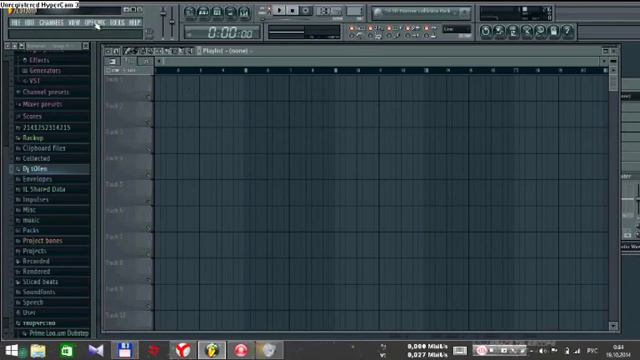Open the TOOLS menu
Image resolution: width=640 pixels, height=360 pixels.
coord(117,22)
